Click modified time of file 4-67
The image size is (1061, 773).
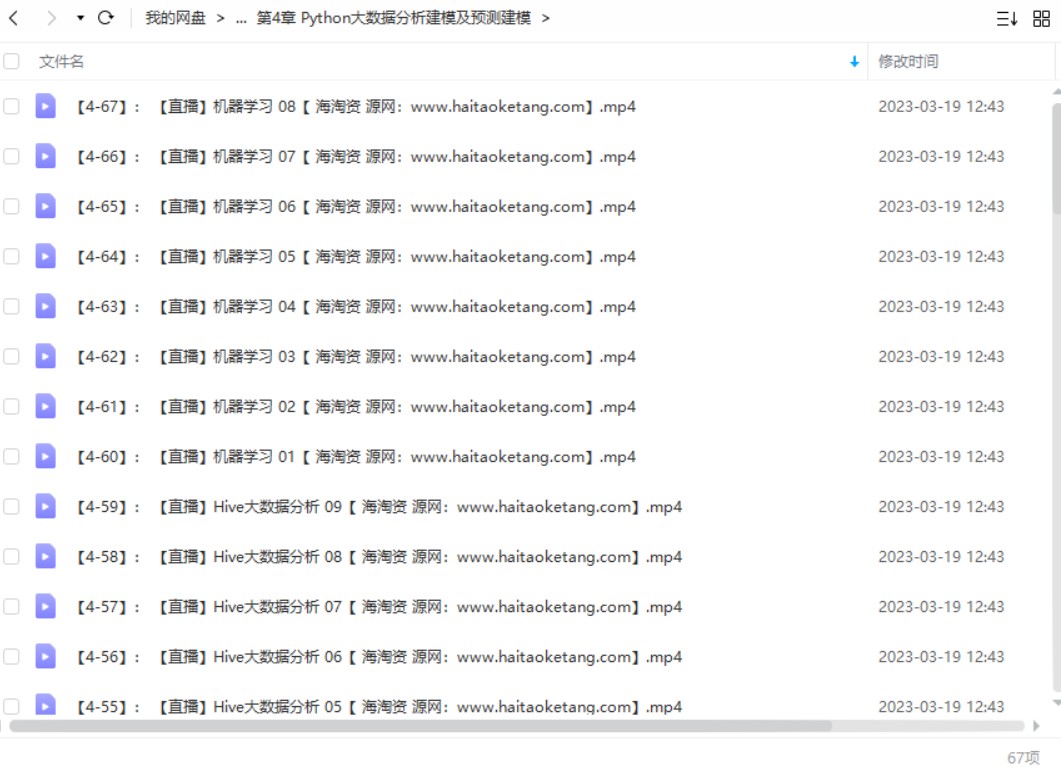click(x=941, y=107)
